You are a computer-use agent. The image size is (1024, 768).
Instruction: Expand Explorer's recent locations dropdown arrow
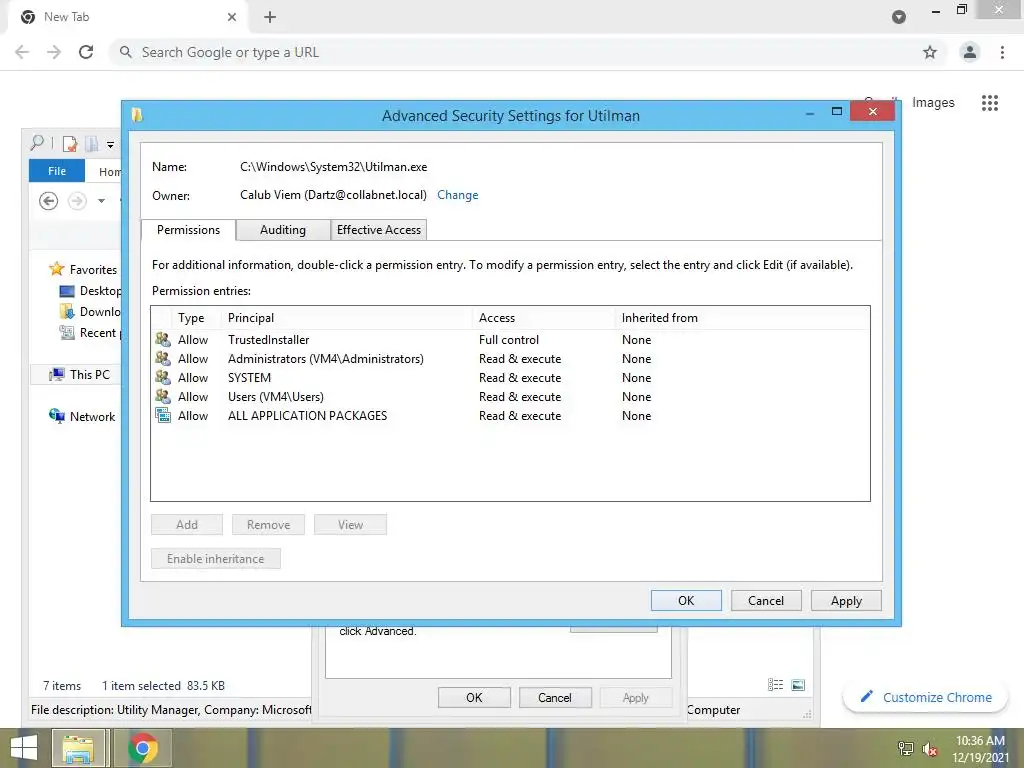click(x=101, y=201)
